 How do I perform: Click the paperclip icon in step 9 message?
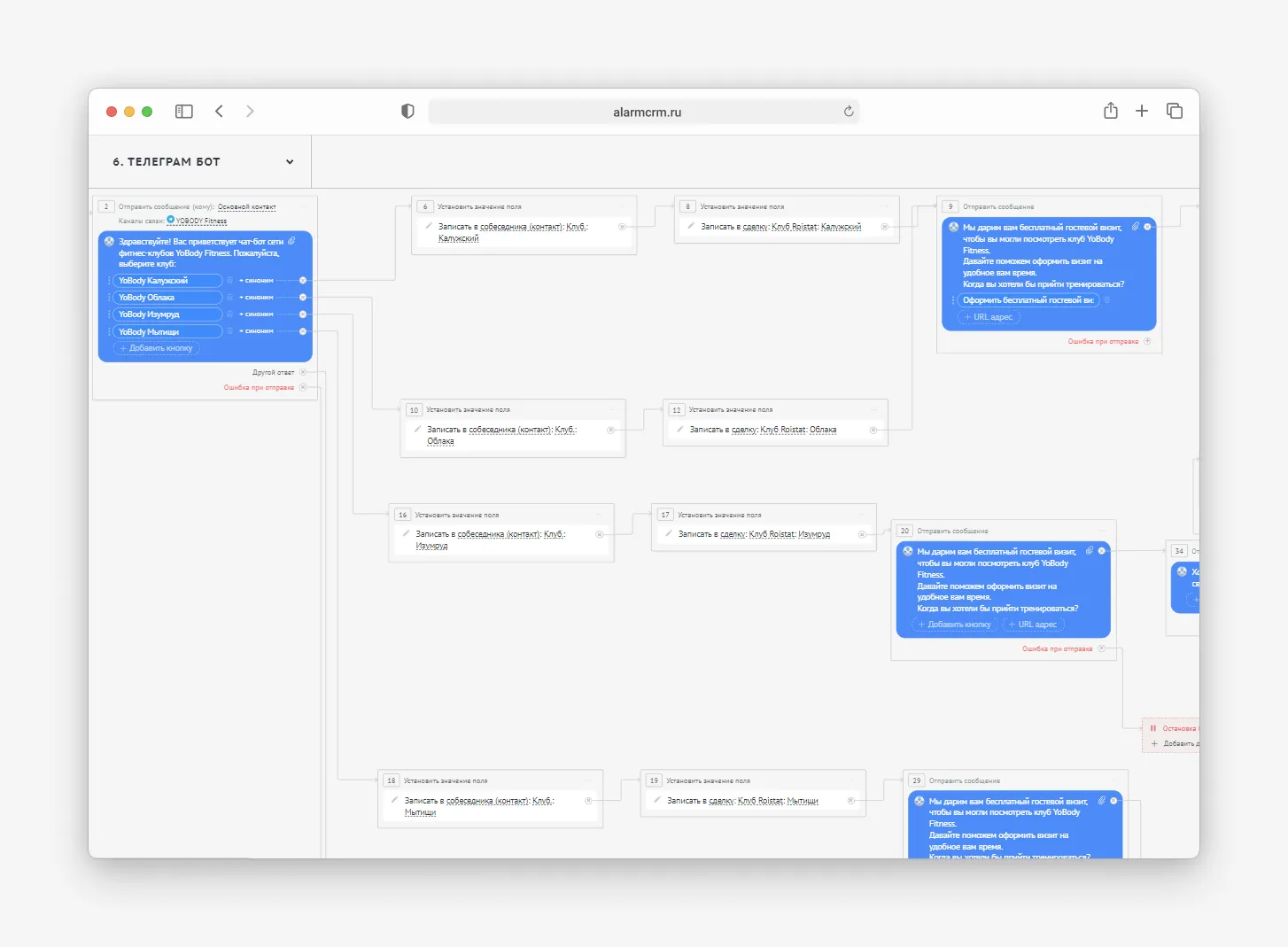click(1135, 227)
